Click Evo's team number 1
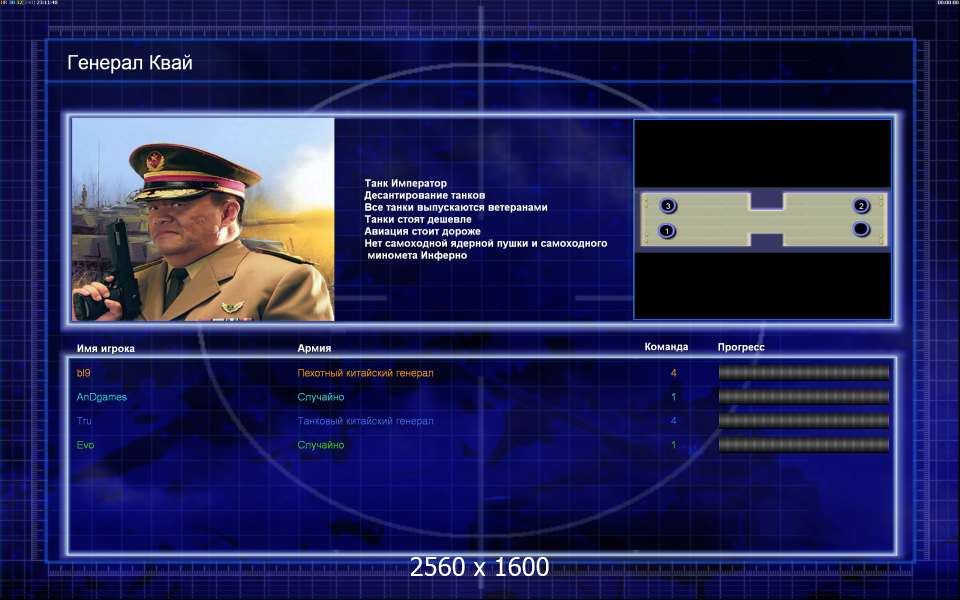This screenshot has width=960, height=600. tap(673, 445)
